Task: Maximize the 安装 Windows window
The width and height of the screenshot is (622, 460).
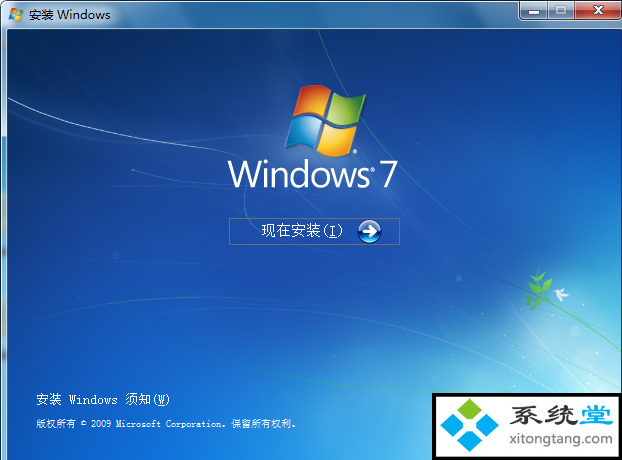Action: (x=561, y=10)
